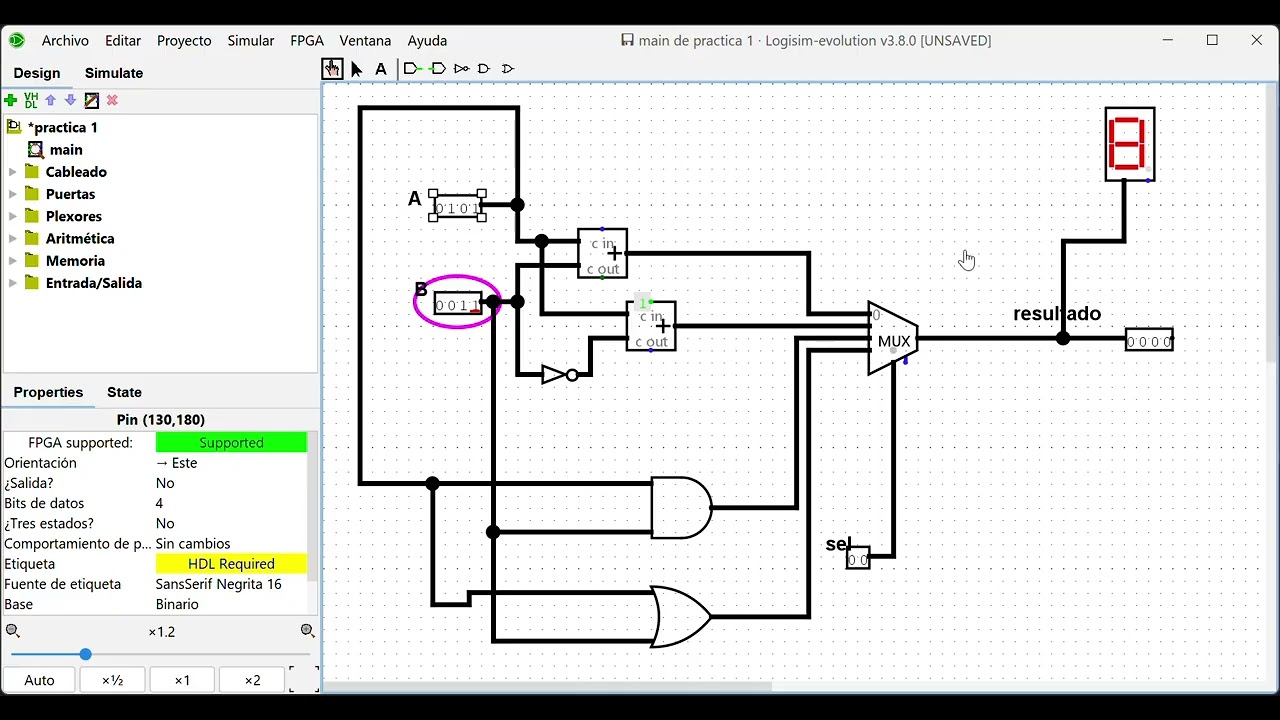Click input pin B on canvas

pos(458,303)
